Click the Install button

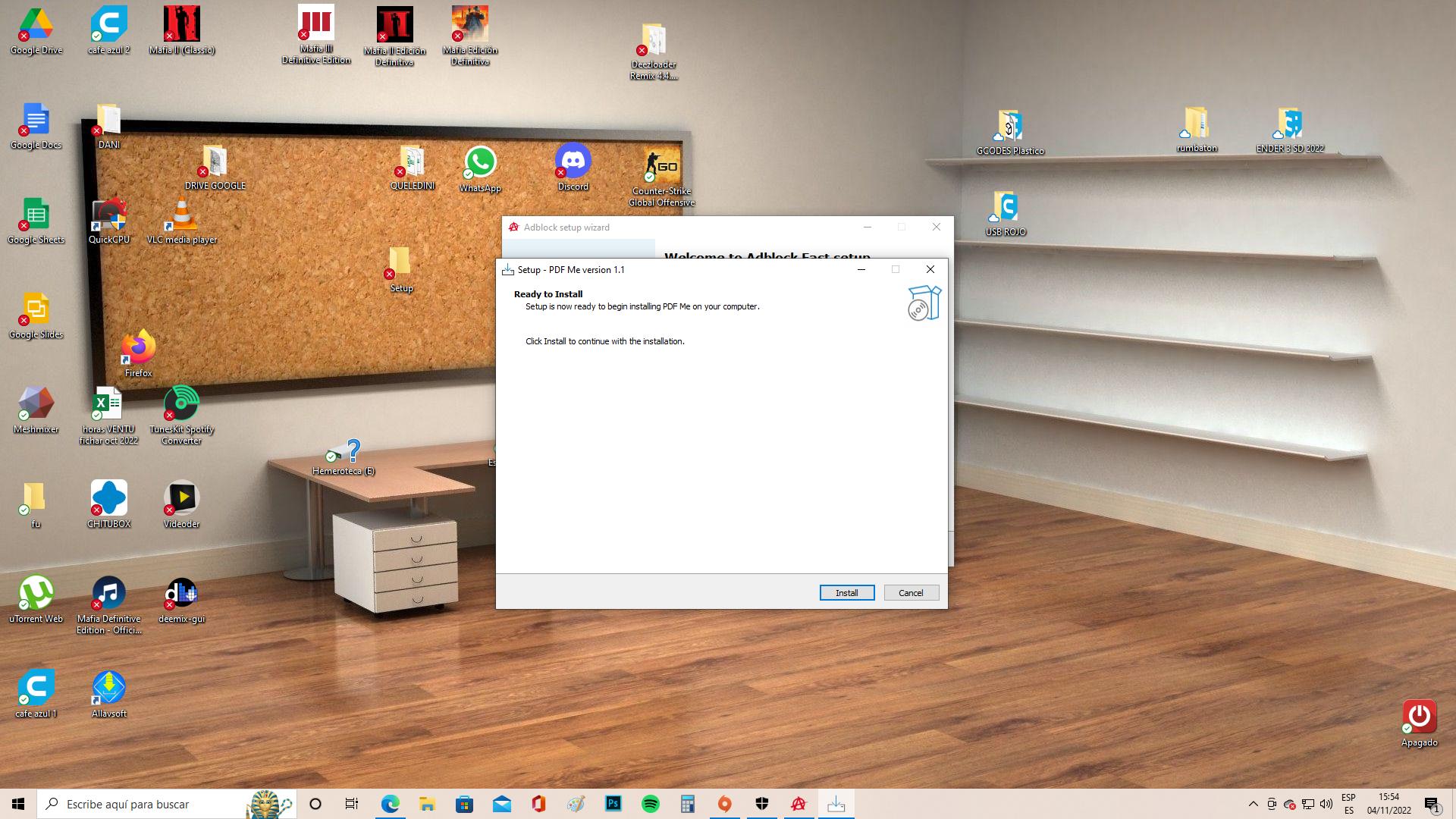pos(846,593)
